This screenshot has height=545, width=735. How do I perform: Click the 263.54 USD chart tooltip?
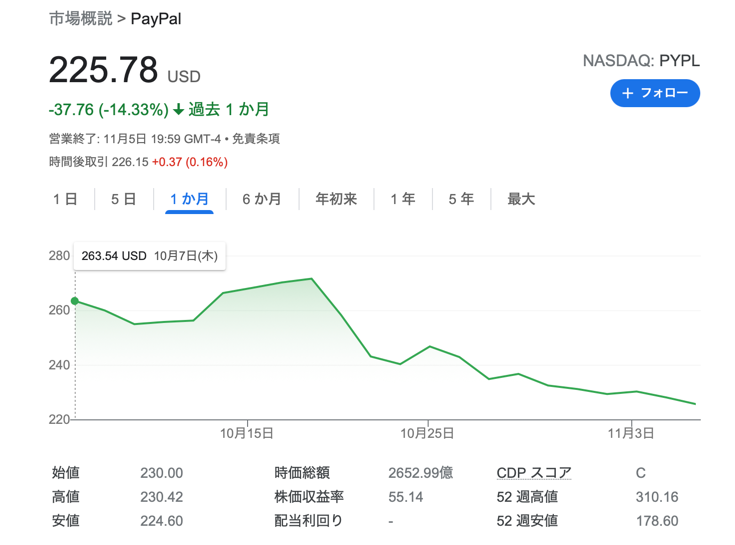pos(150,256)
